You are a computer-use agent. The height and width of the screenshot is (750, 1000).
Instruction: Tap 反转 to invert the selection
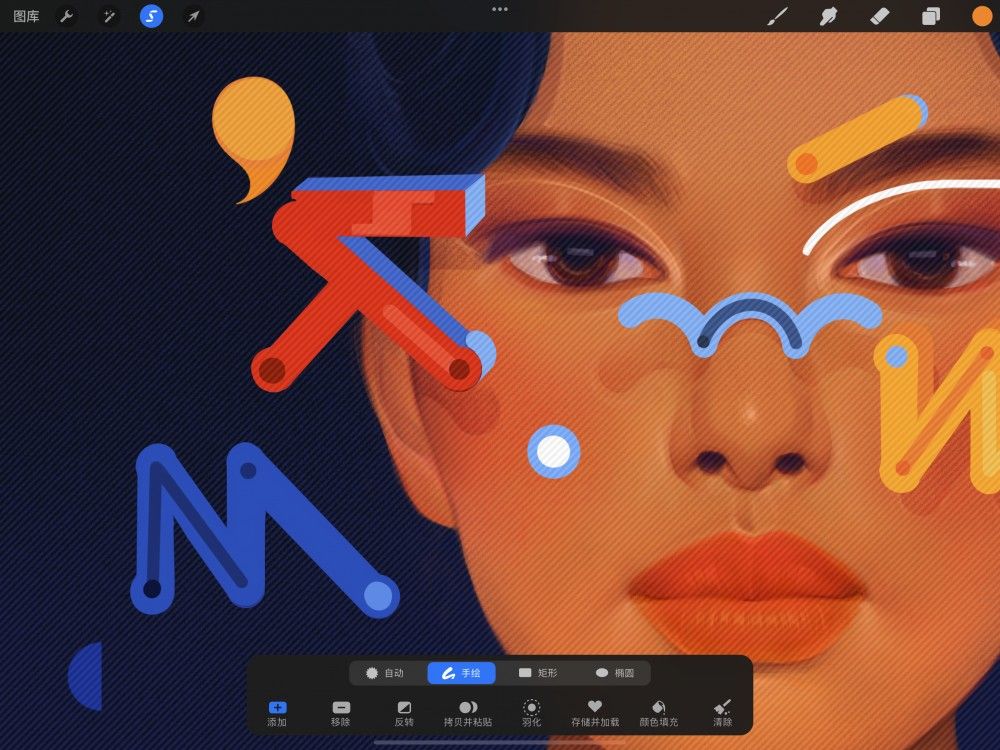pos(404,708)
